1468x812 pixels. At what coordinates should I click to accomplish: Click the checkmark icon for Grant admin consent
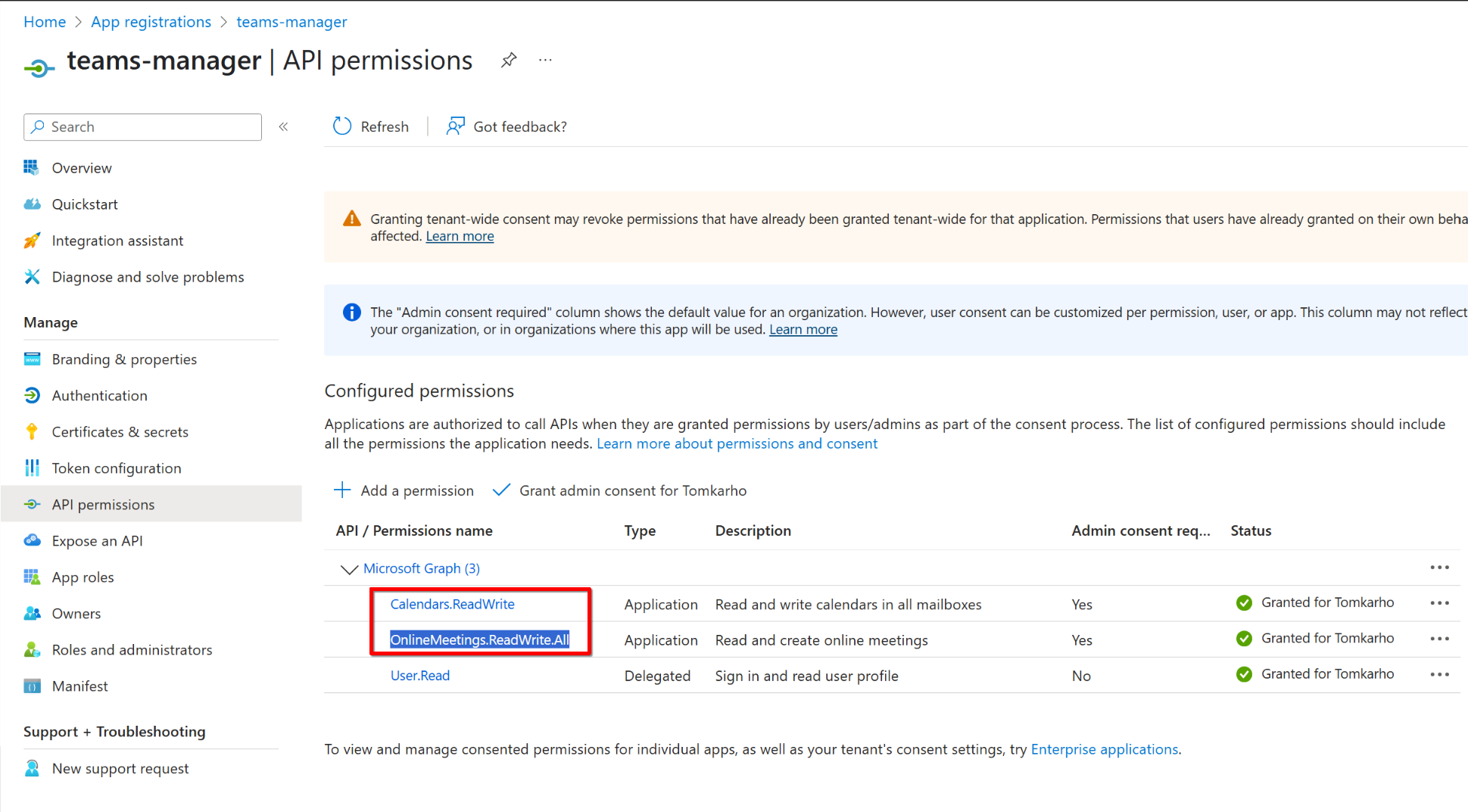[x=501, y=490]
